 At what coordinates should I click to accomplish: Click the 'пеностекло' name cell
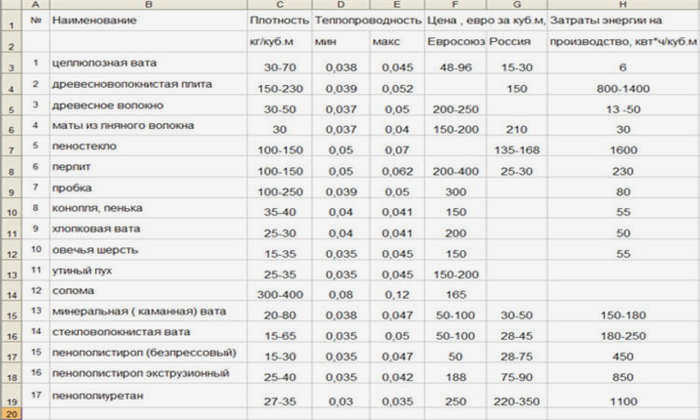(x=149, y=146)
